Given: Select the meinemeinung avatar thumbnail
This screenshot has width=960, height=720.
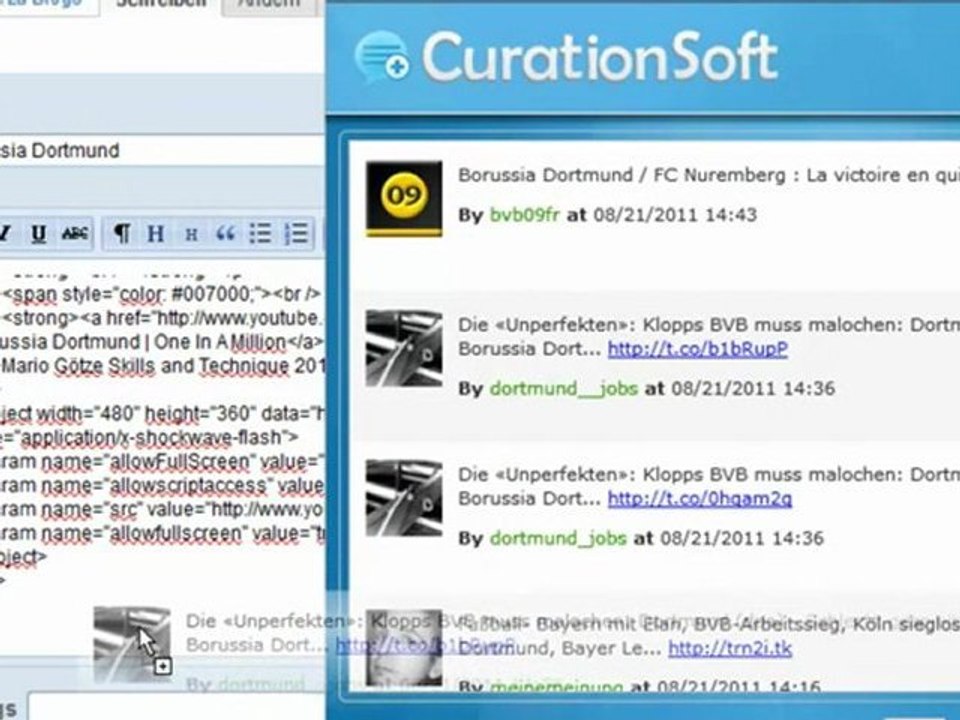Looking at the screenshot, I should pyautogui.click(x=404, y=648).
